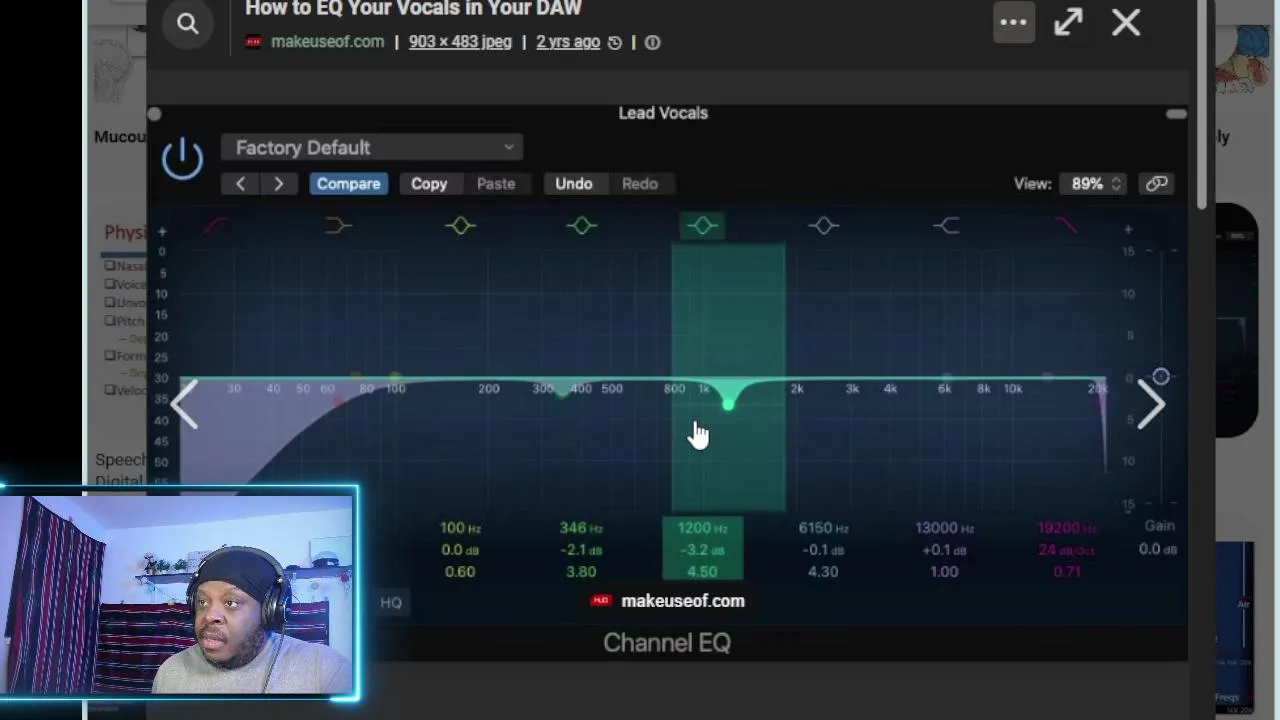Click the info circle icon in the image details
Screen dimensions: 1280x720
click(x=652, y=42)
